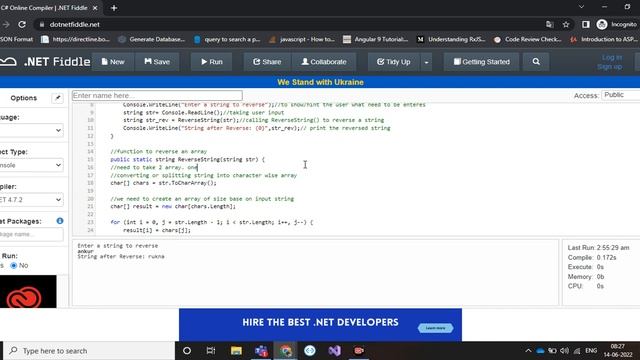The image size is (640, 360).
Task: Open Task View from taskbar
Action: click(211, 351)
